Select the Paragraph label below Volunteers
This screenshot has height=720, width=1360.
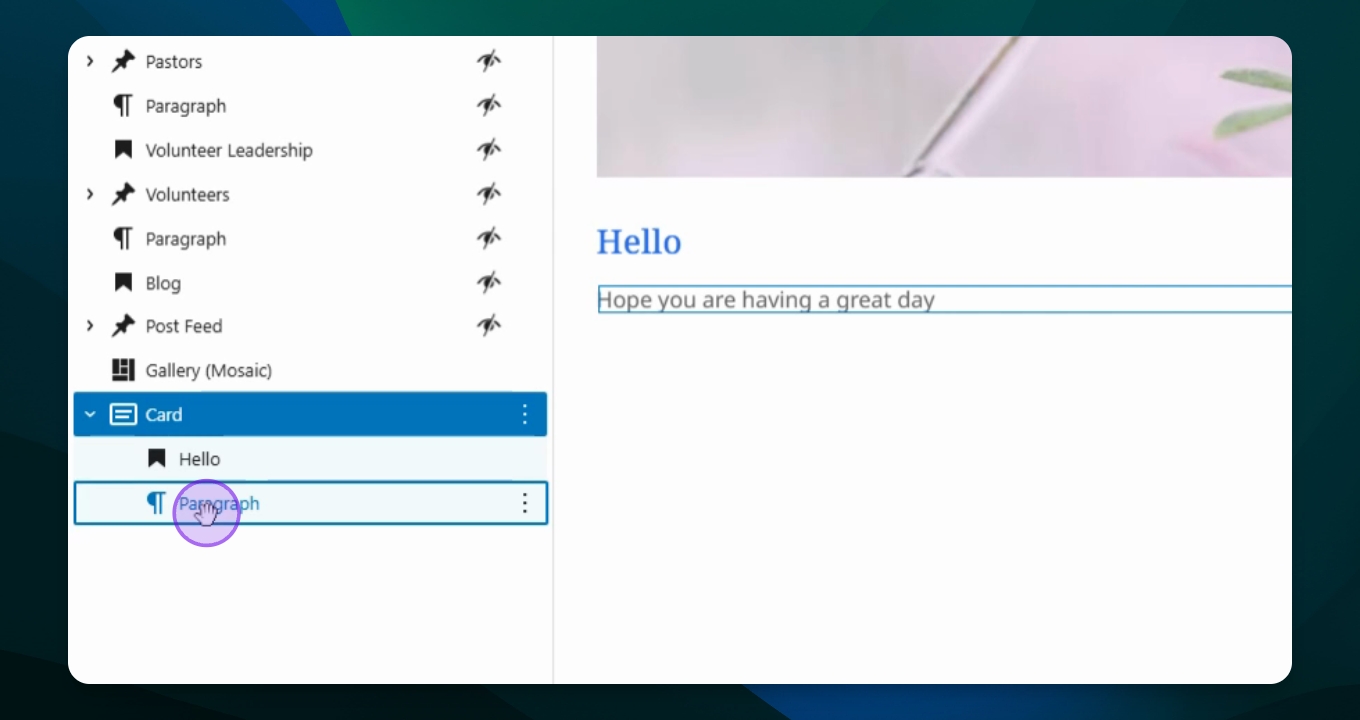click(186, 239)
